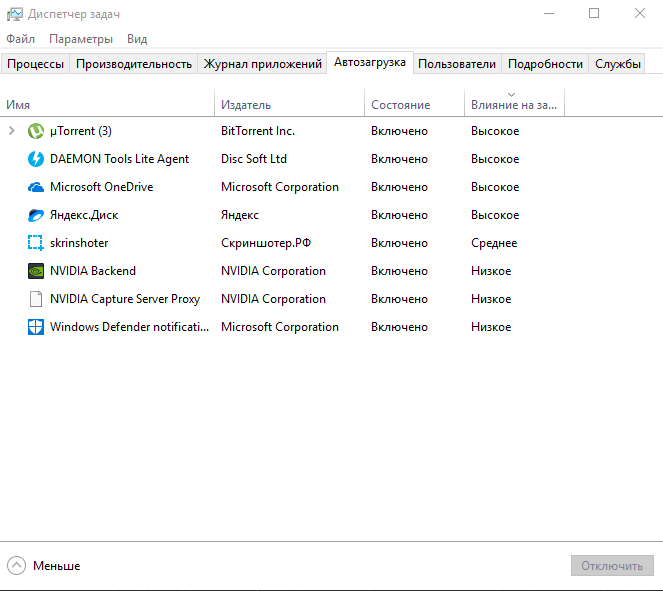Screen dimensions: 663x591
Task: Click Высокое impact in the DAEMON Tools row
Action: tap(495, 159)
